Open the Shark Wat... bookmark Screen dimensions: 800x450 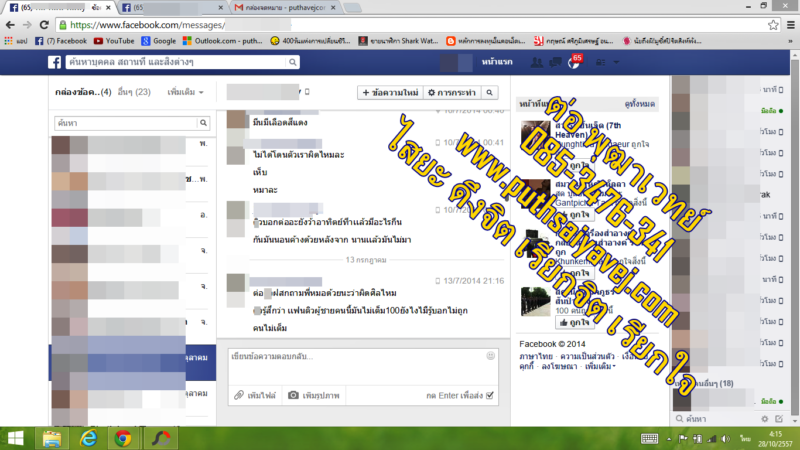[398, 41]
